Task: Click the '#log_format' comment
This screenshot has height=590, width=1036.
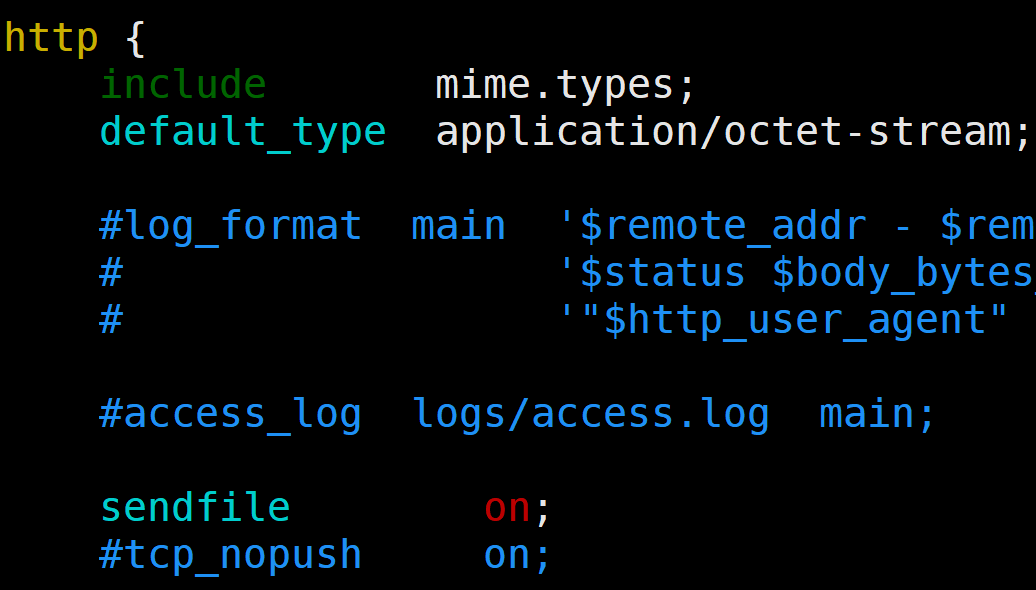Action: click(x=230, y=226)
